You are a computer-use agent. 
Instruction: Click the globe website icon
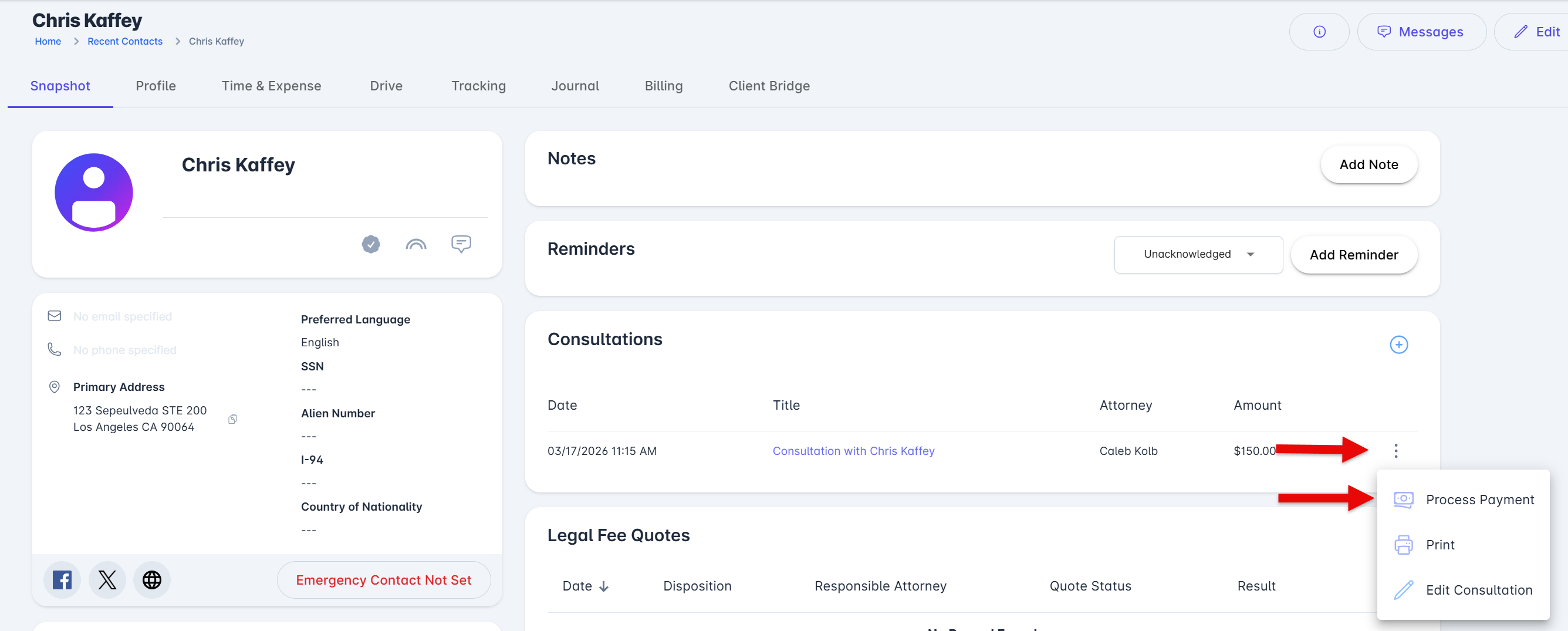point(152,580)
